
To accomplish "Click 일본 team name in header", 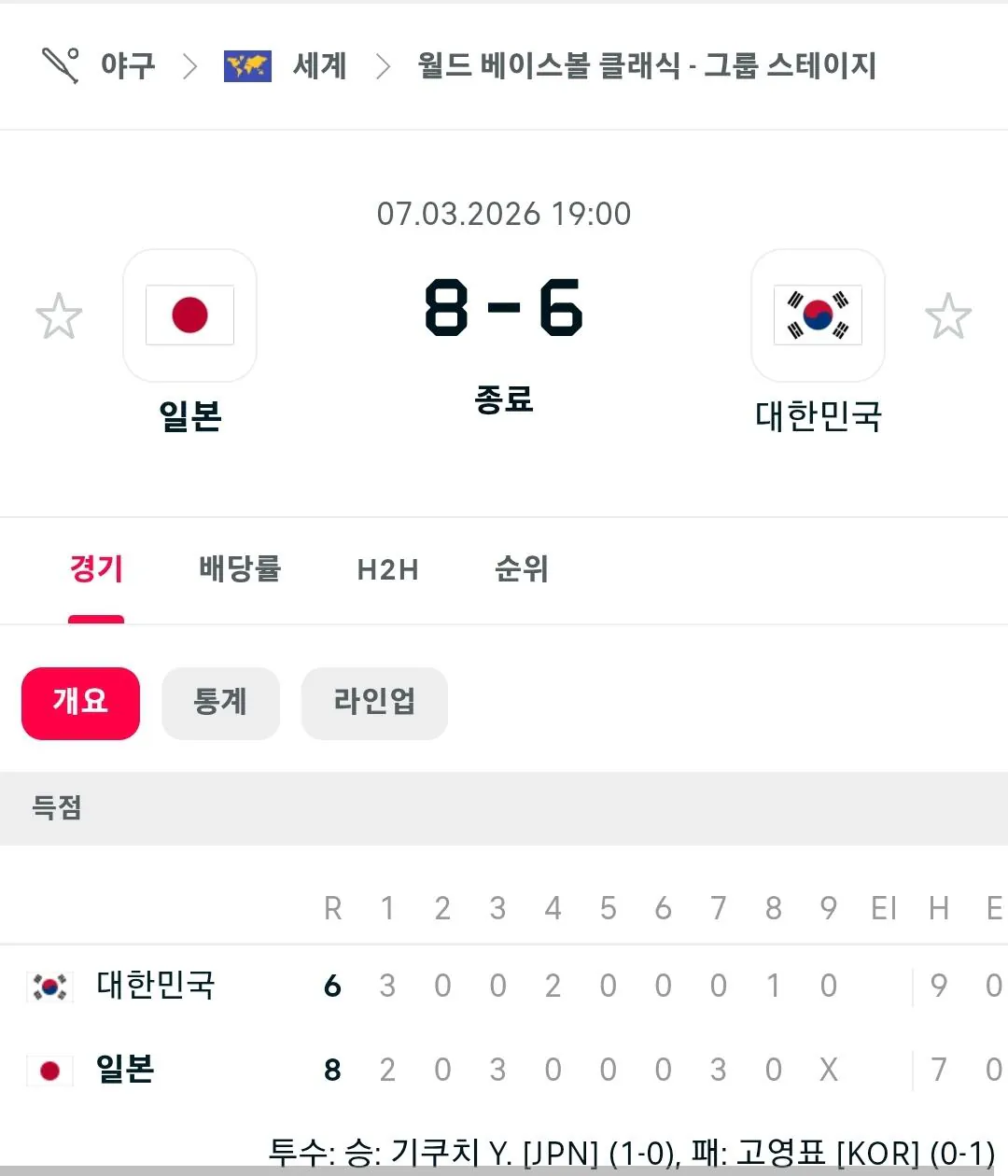I will [x=190, y=416].
